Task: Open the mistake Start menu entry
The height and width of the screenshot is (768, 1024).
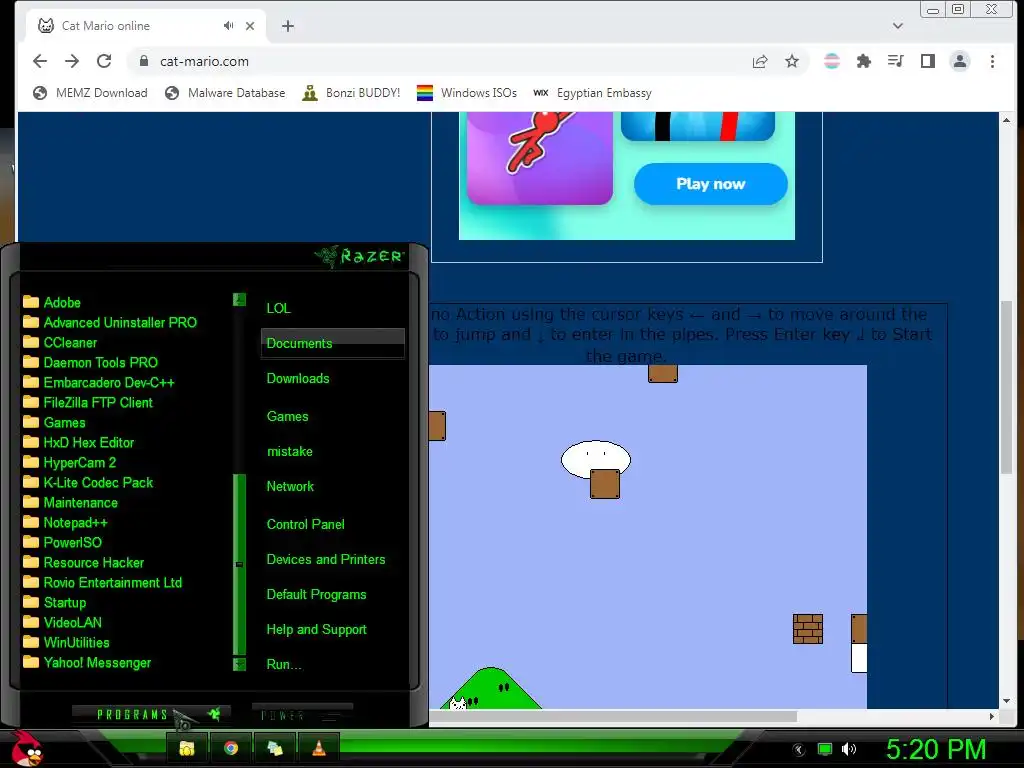Action: point(289,452)
